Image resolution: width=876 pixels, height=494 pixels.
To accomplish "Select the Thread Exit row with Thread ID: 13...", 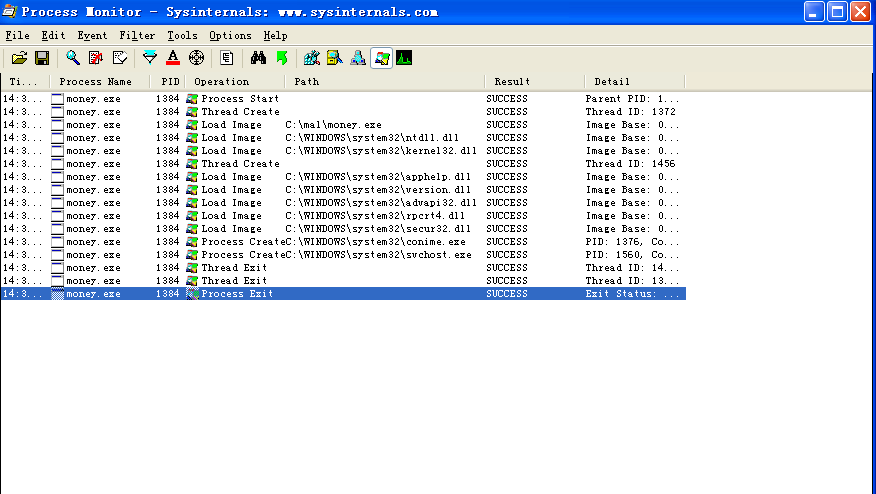I will coord(343,281).
